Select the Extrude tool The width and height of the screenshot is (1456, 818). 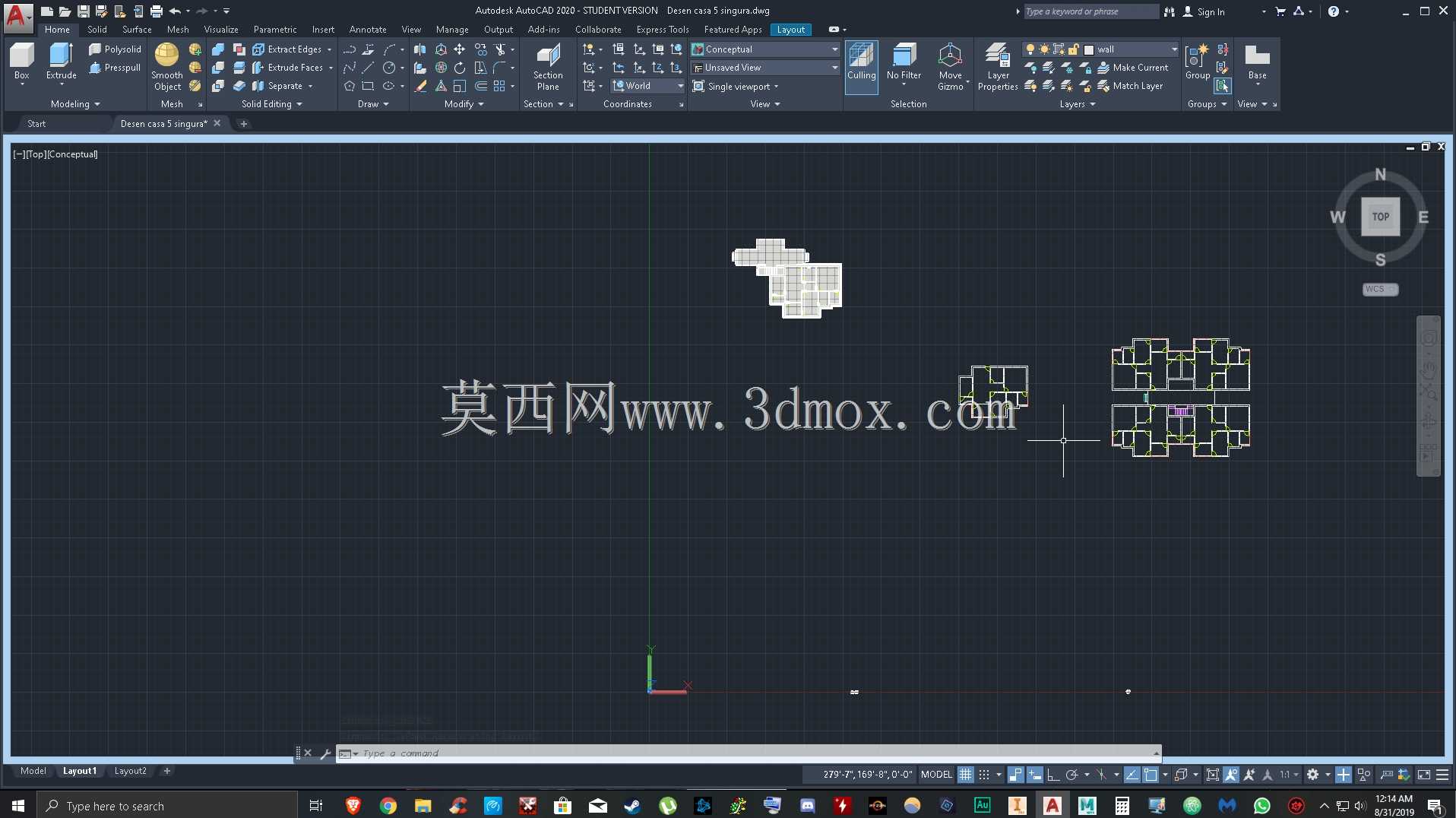click(61, 62)
